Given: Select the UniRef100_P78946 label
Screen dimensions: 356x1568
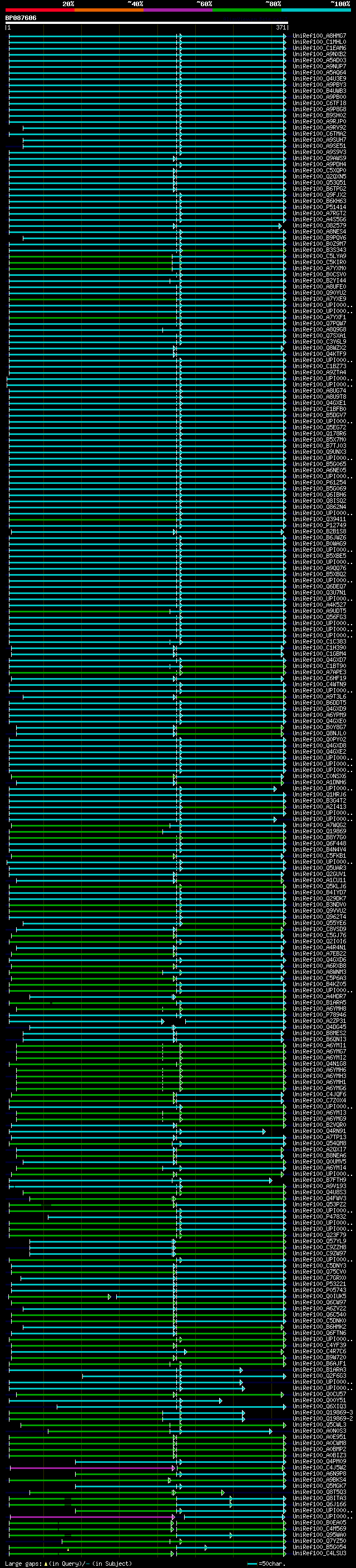Looking at the screenshot, I should (319, 1015).
